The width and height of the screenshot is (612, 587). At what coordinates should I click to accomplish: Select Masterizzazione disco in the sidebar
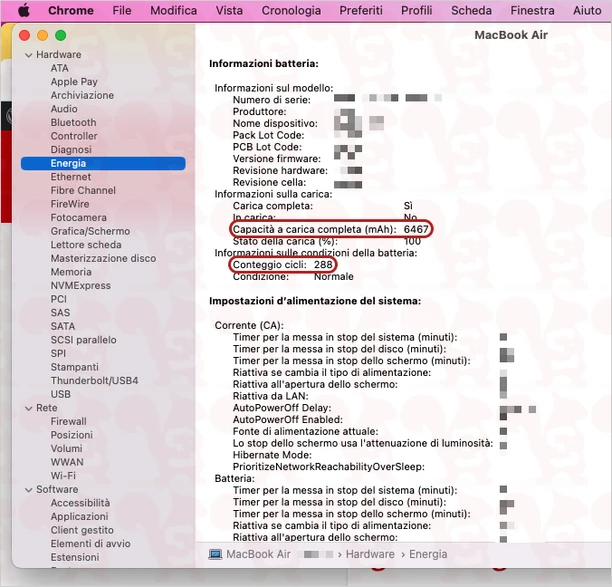[x=103, y=258]
